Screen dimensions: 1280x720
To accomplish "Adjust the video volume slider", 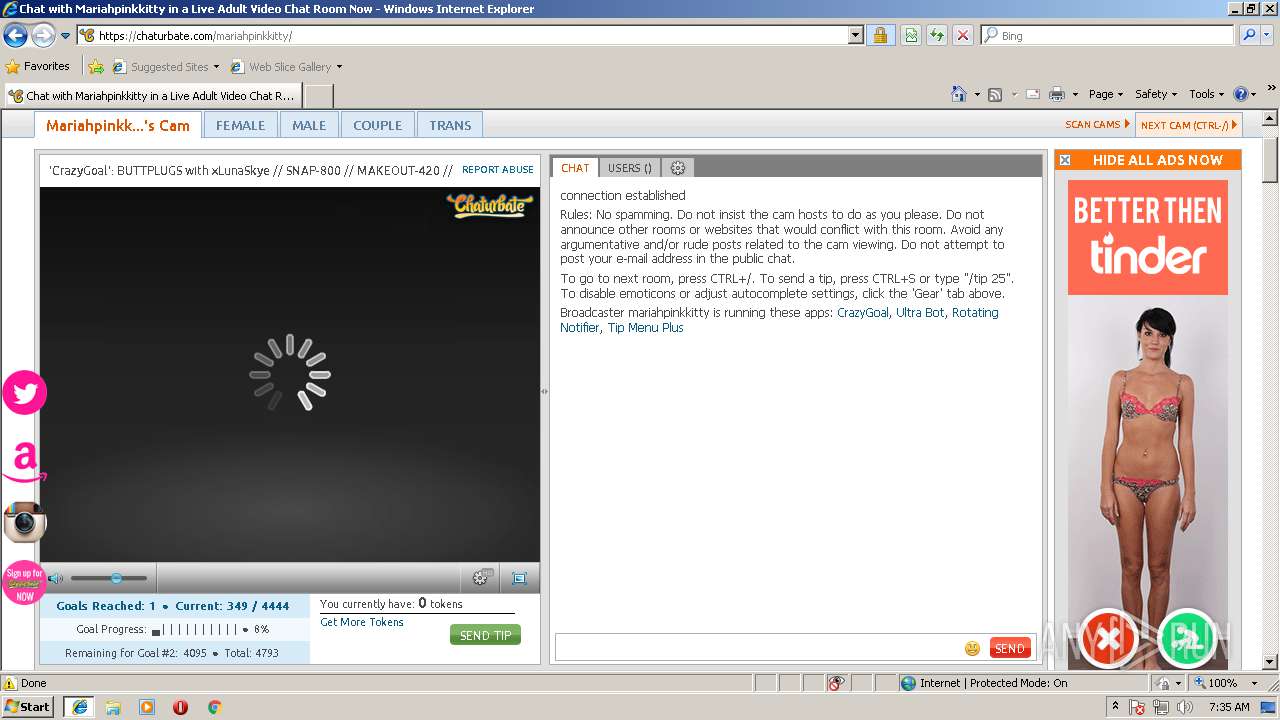I will [109, 578].
